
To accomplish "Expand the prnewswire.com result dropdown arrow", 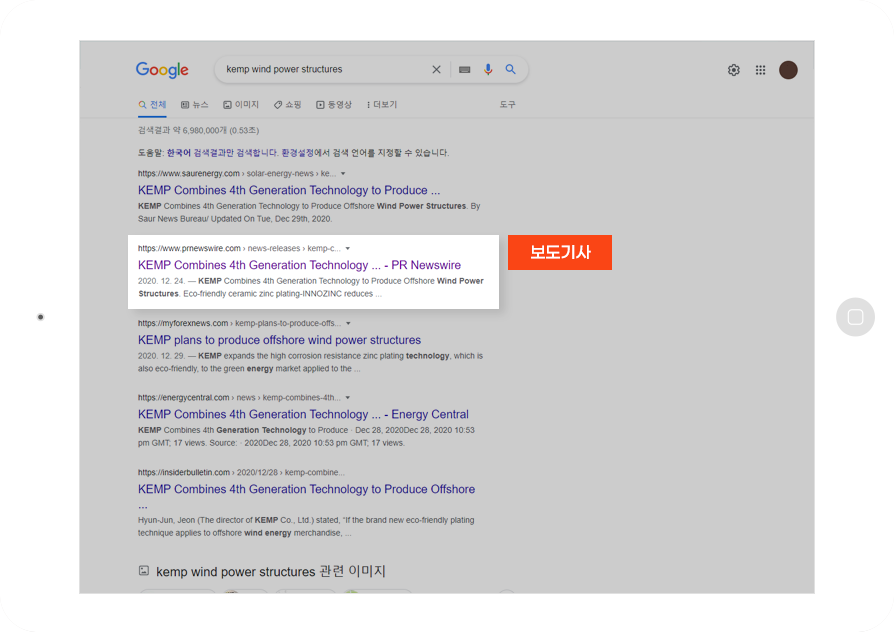I will [x=348, y=249].
